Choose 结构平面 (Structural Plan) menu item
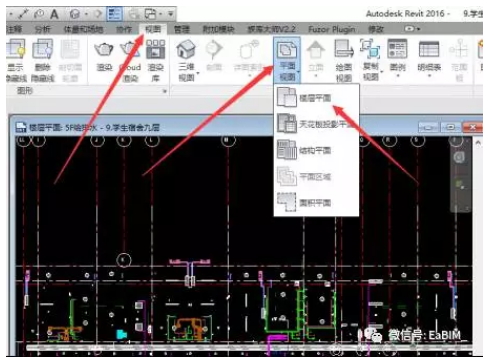 [x=316, y=150]
